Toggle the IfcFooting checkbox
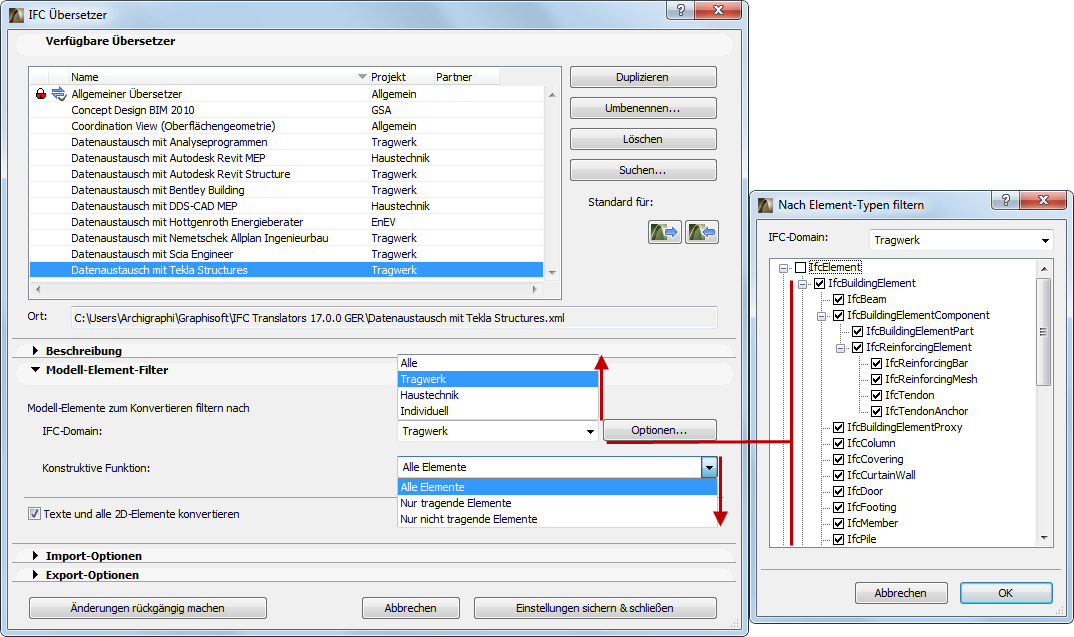The height and width of the screenshot is (637, 1074). [x=838, y=508]
